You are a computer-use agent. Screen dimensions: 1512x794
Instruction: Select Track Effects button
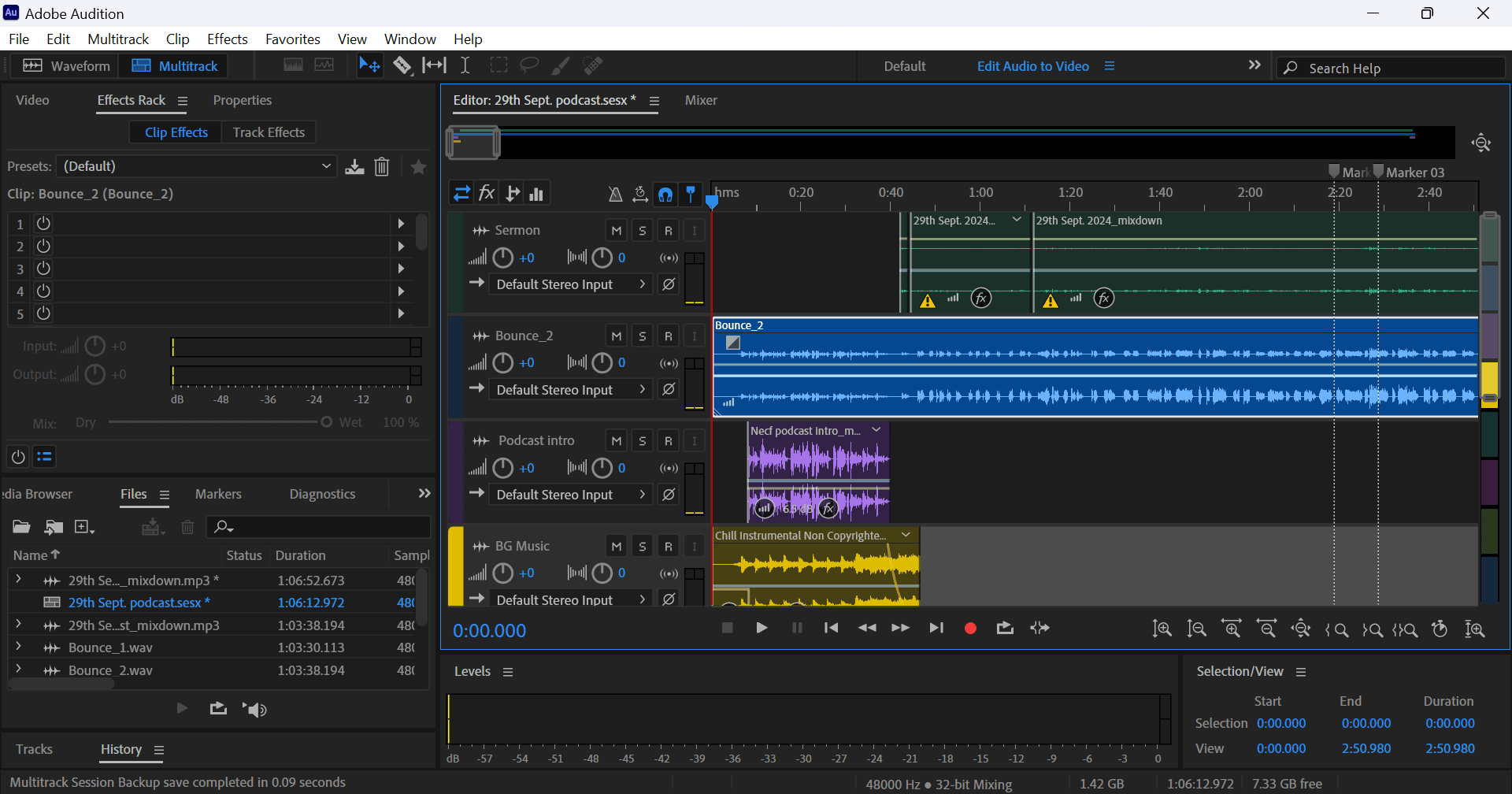click(x=269, y=132)
